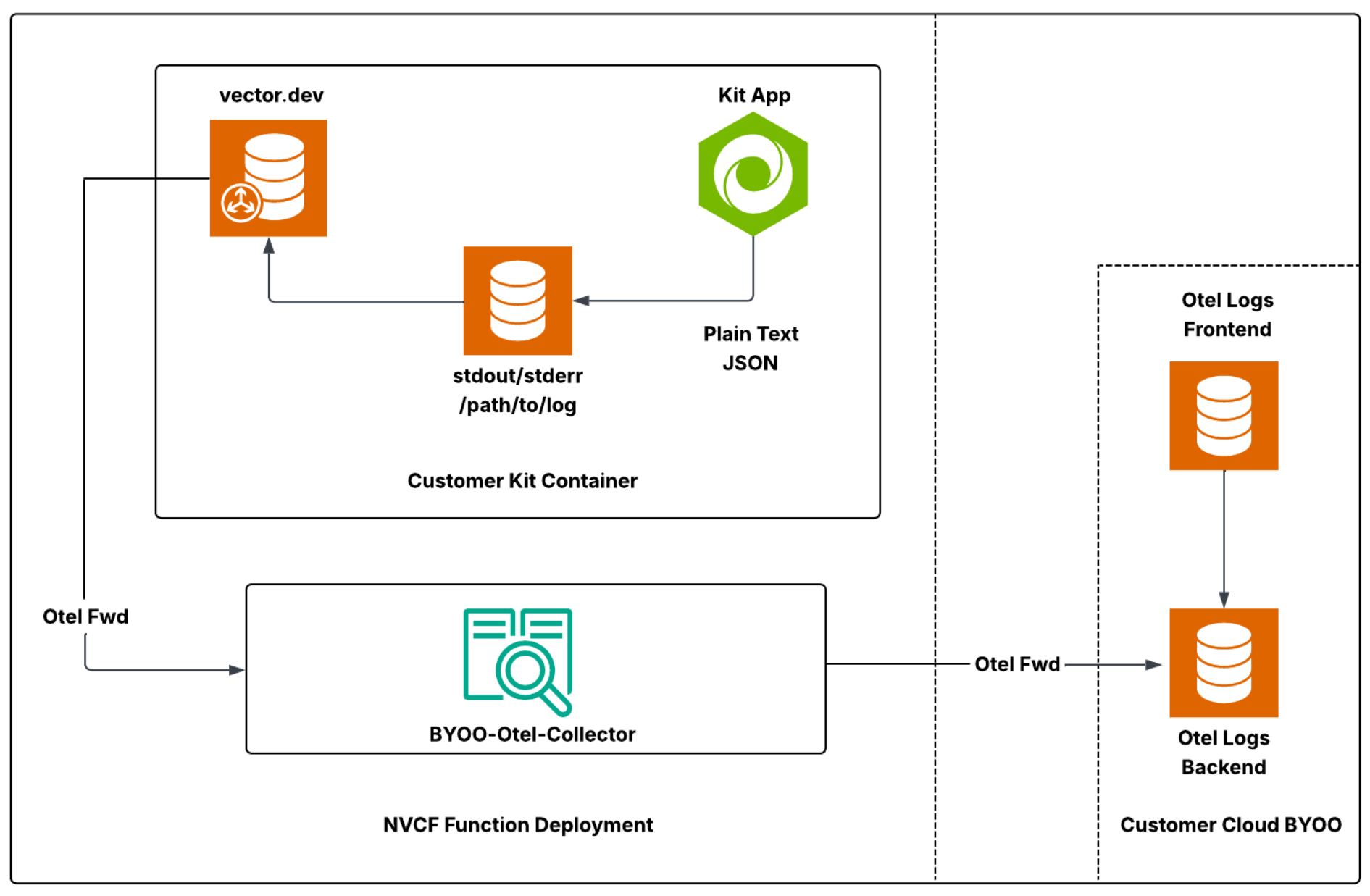This screenshot has height=896, width=1370.
Task: Click the Otel Logs Frontend database icon
Action: click(x=1223, y=415)
